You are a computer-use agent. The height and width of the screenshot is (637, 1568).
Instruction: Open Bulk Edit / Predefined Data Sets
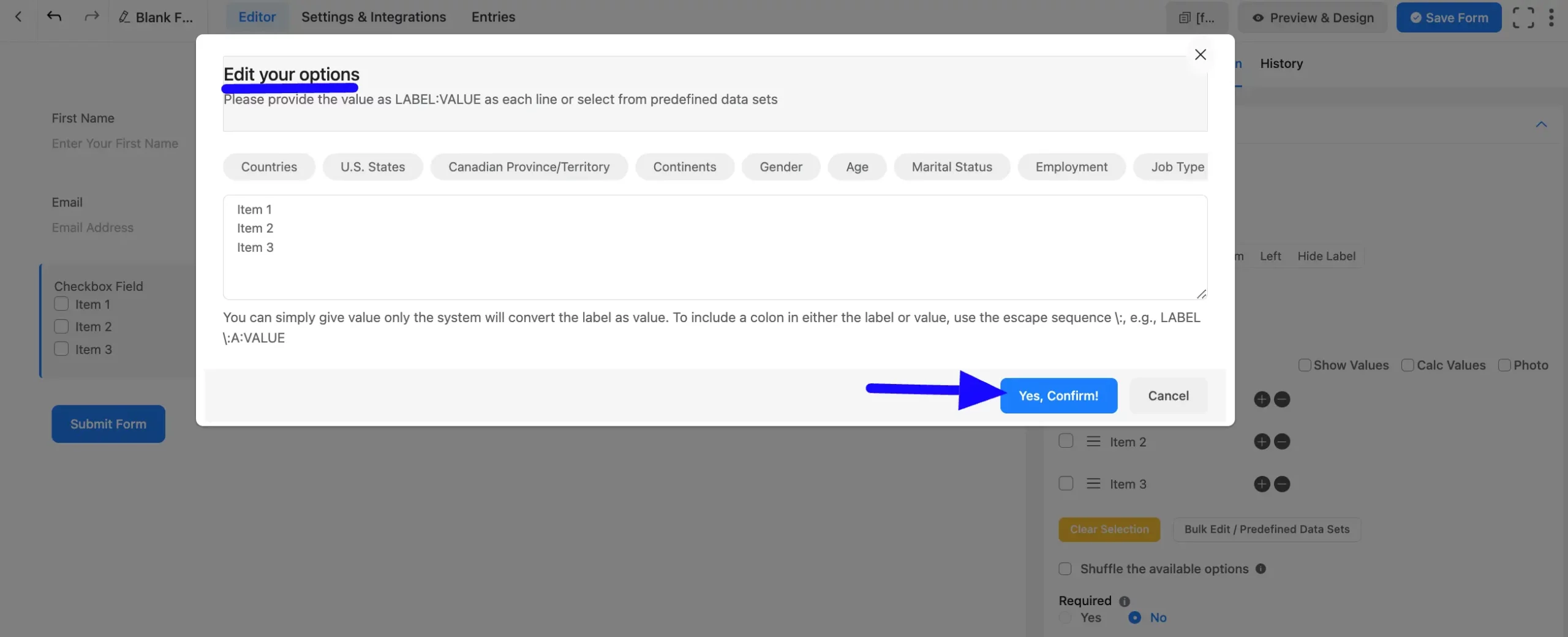1267,529
